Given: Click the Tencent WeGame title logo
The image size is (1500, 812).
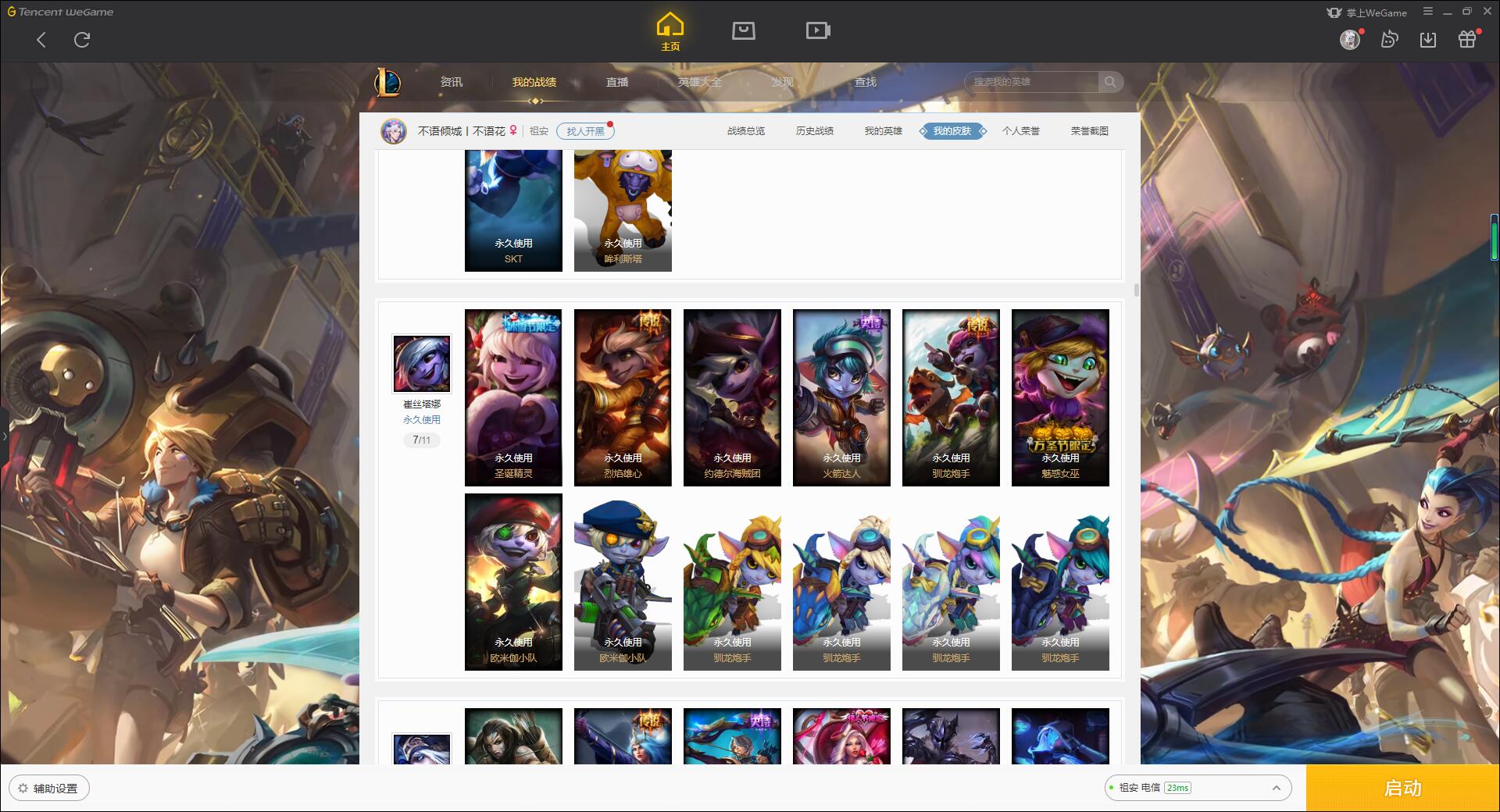Looking at the screenshot, I should 60,12.
